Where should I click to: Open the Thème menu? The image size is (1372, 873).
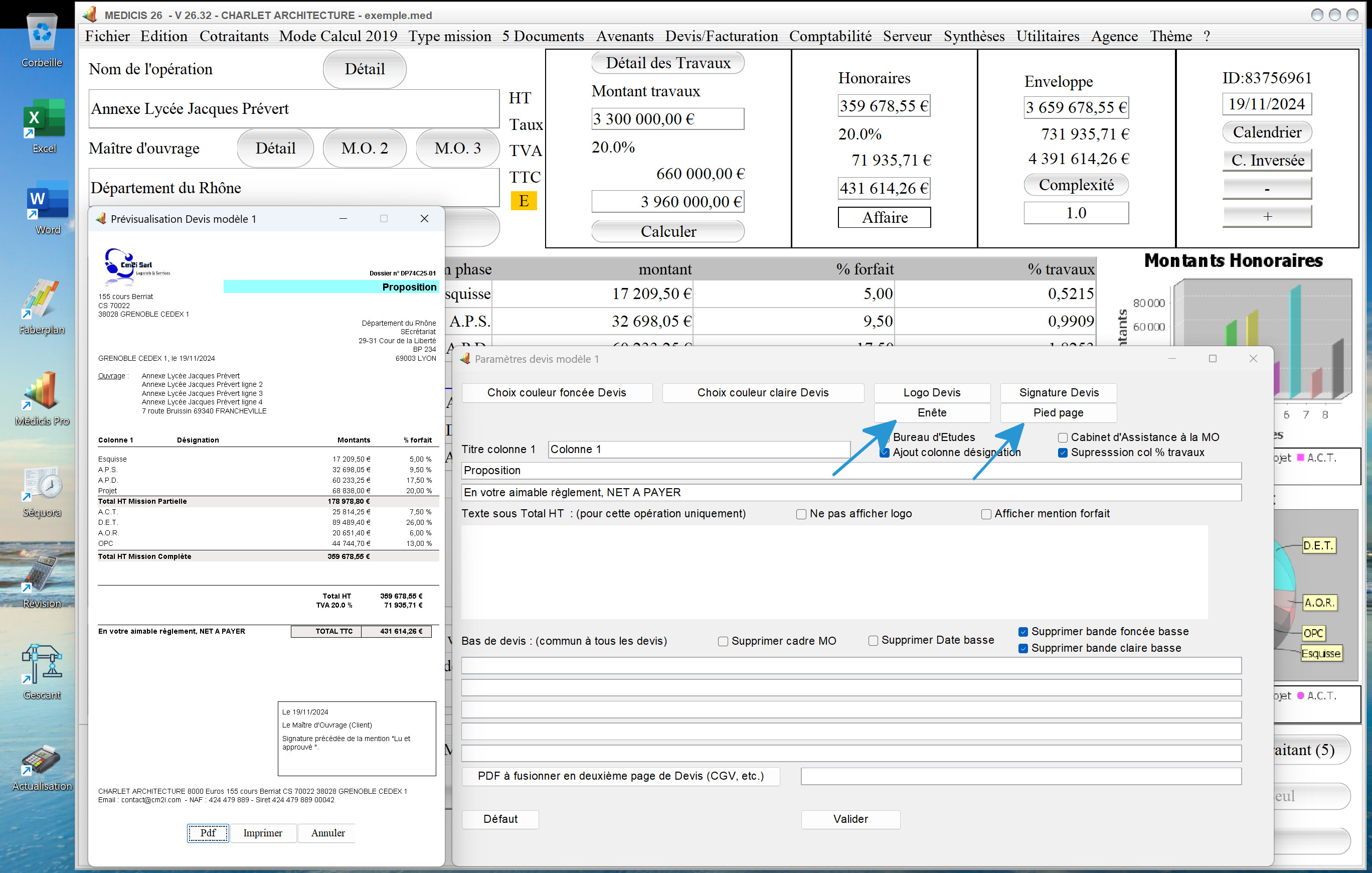click(1171, 37)
